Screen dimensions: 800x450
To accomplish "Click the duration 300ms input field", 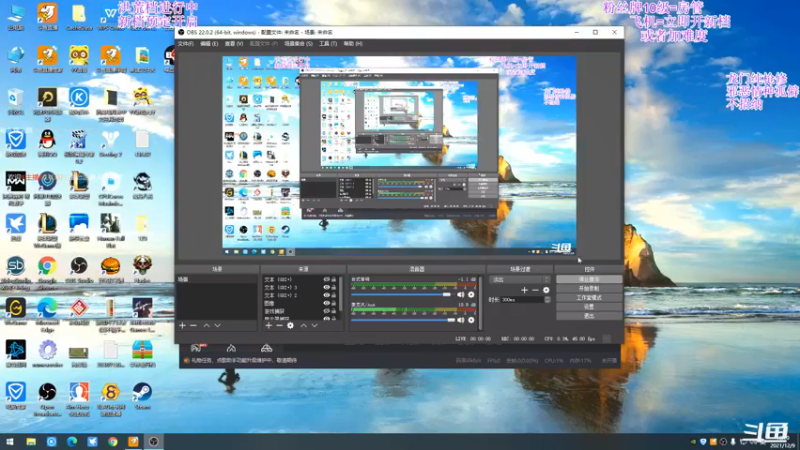I will tap(522, 299).
